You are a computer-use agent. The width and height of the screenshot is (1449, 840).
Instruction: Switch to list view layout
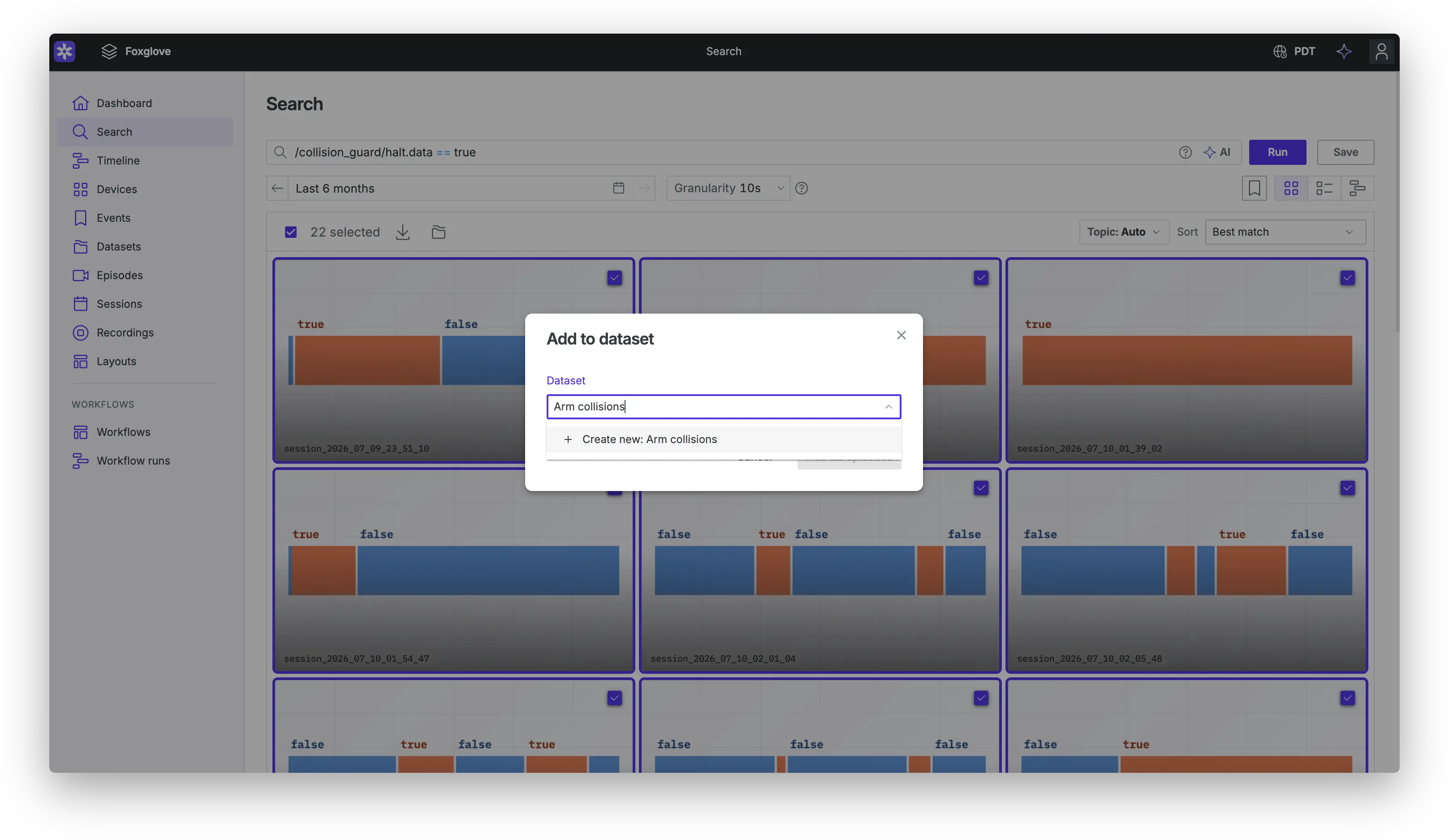[x=1324, y=189]
